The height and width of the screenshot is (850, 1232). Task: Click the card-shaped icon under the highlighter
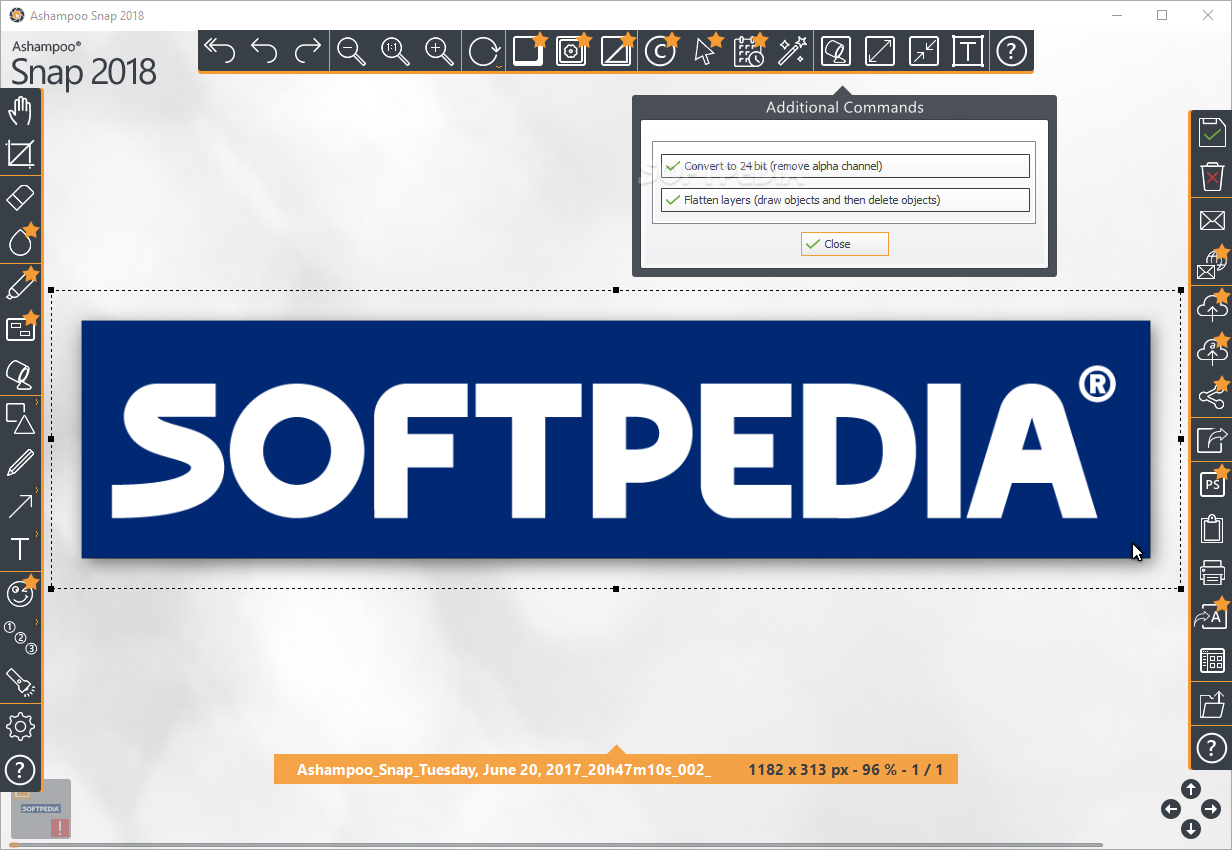[x=21, y=329]
